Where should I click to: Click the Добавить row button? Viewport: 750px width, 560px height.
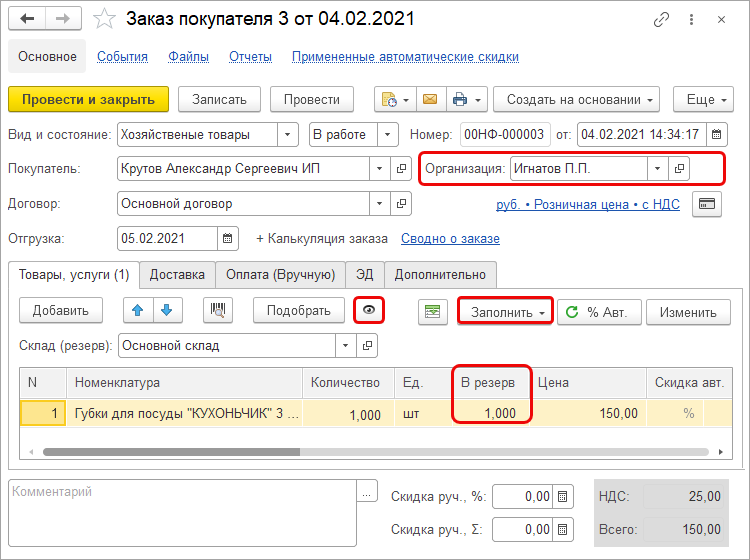[x=61, y=310]
